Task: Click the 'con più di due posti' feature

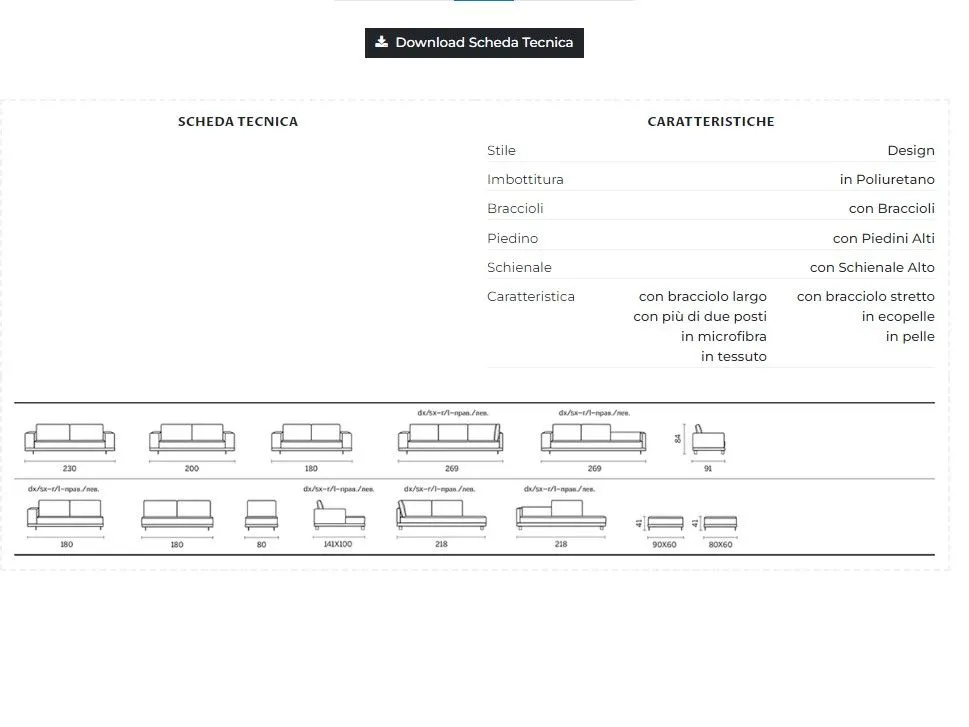Action: tap(700, 317)
